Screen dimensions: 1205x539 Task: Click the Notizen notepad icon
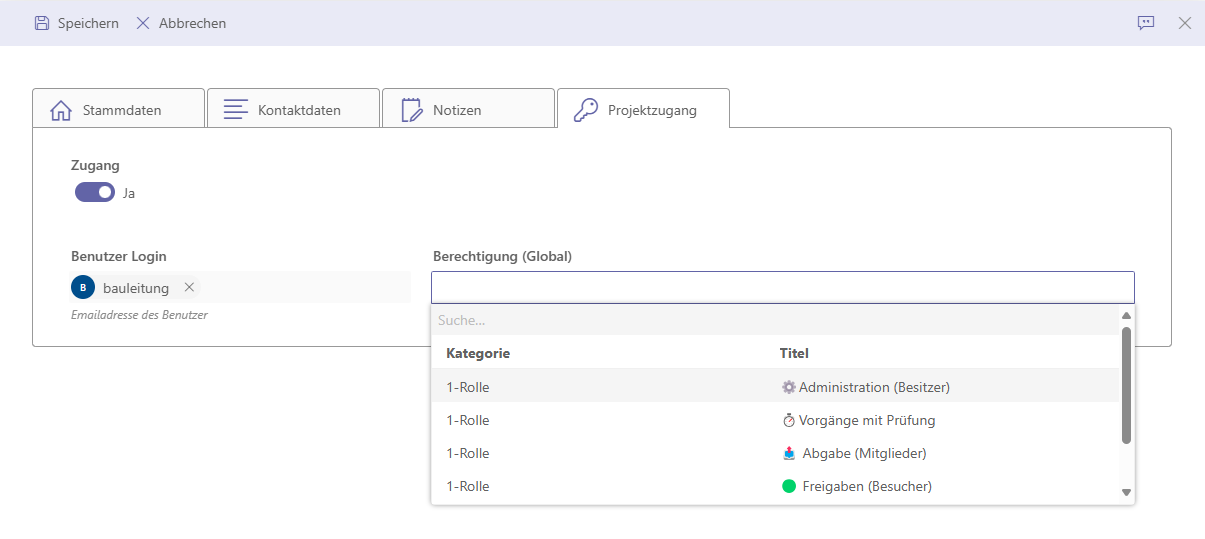point(411,110)
